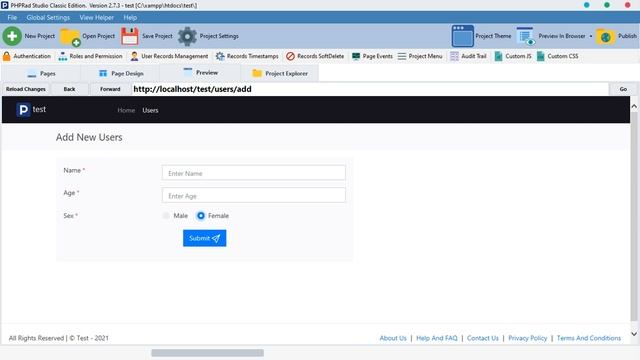
Task: Open the Global Settings menu
Action: pos(48,18)
